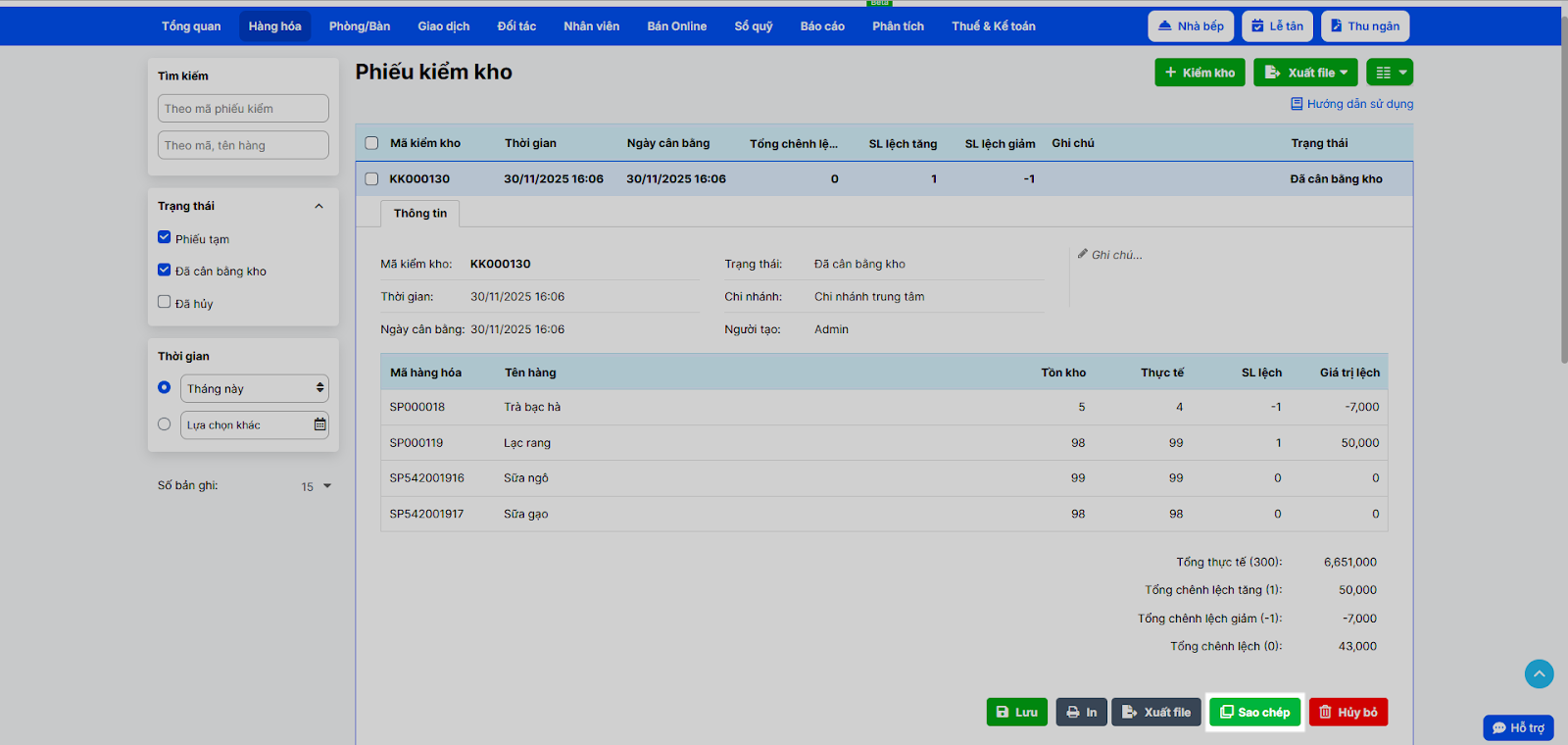Click the Ngày cân bằng column header
The image size is (1568, 745).
[x=668, y=143]
